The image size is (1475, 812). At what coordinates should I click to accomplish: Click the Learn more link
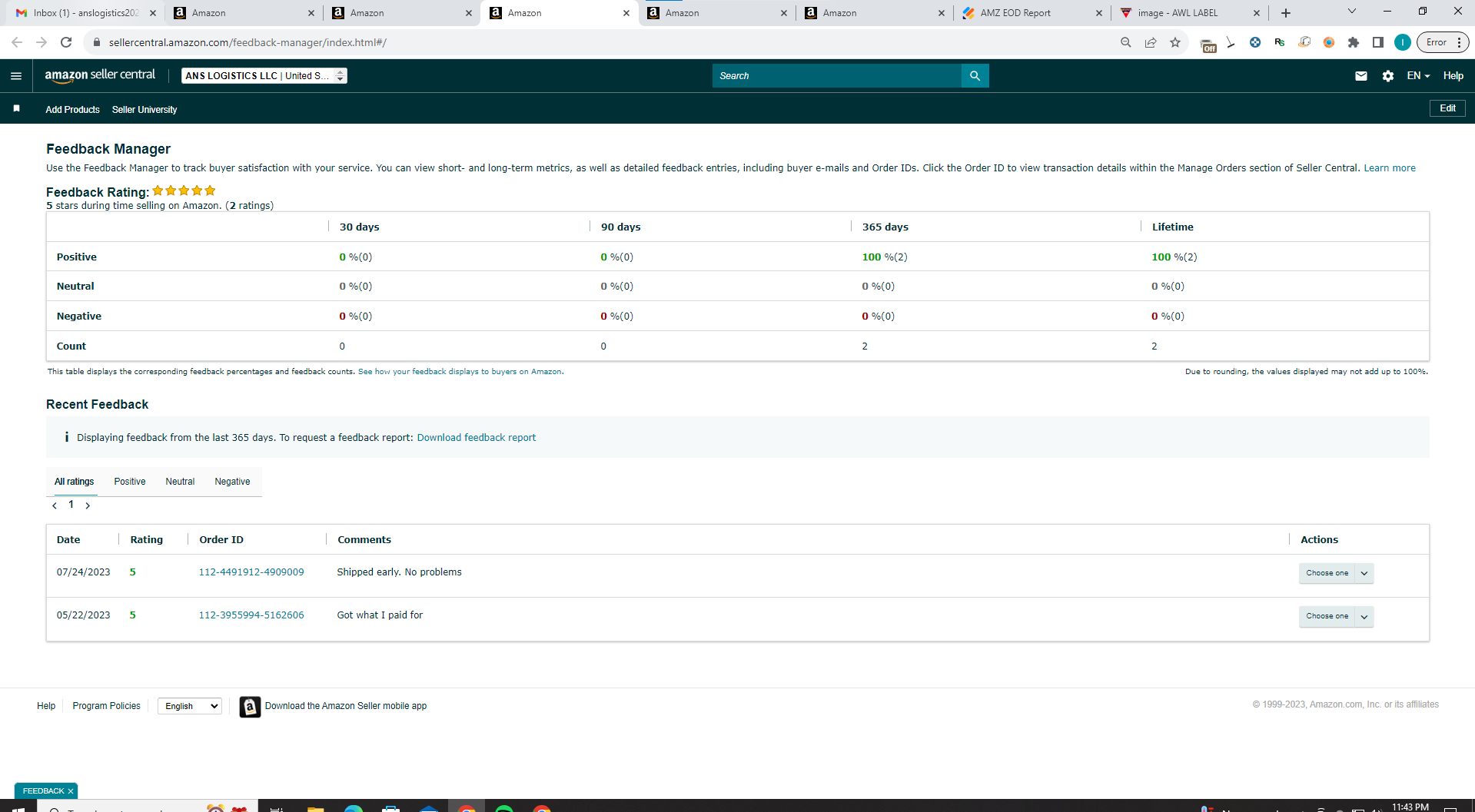coord(1390,168)
